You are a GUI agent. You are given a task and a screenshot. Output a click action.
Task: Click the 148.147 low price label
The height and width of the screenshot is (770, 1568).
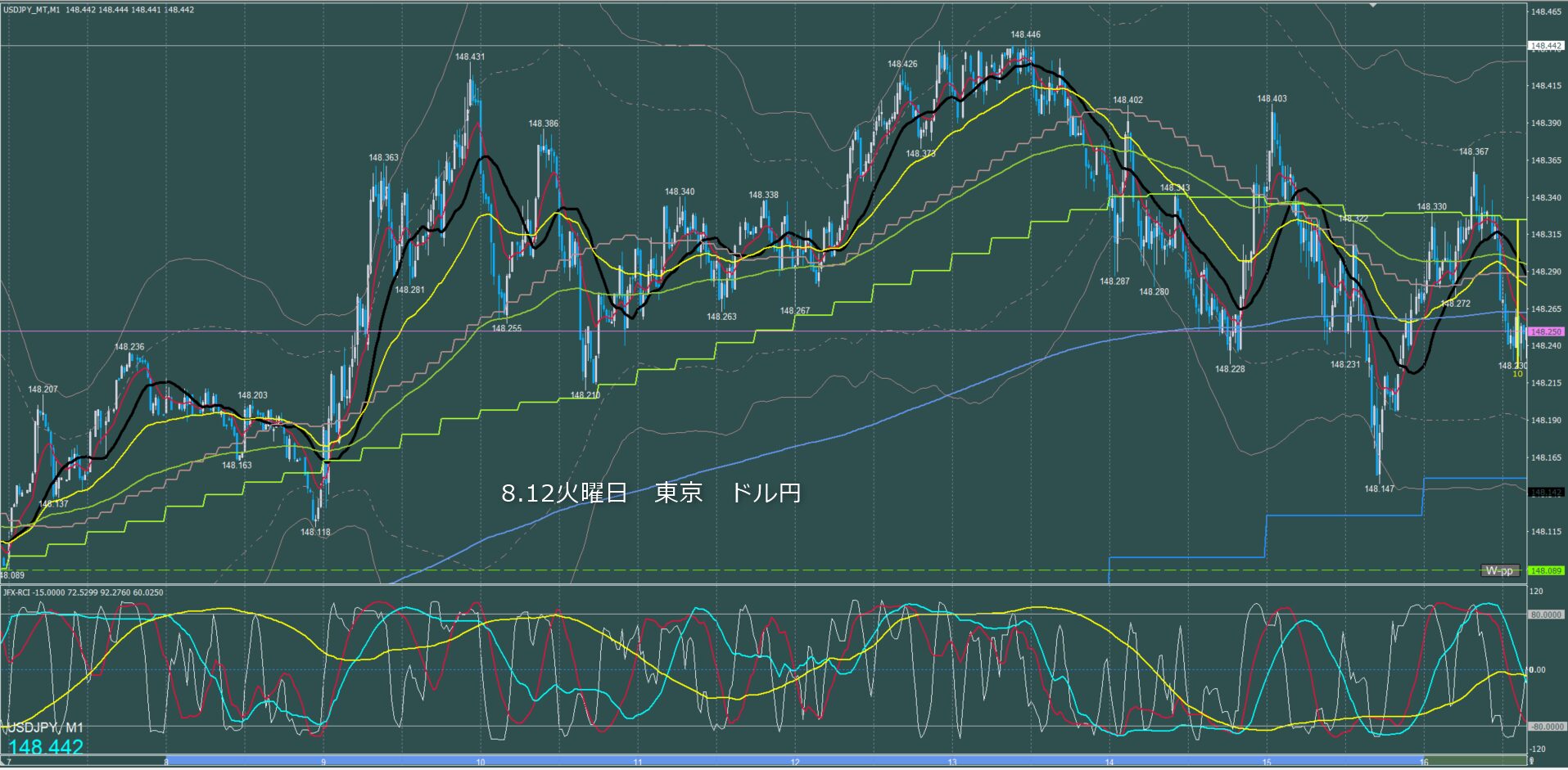[1379, 489]
